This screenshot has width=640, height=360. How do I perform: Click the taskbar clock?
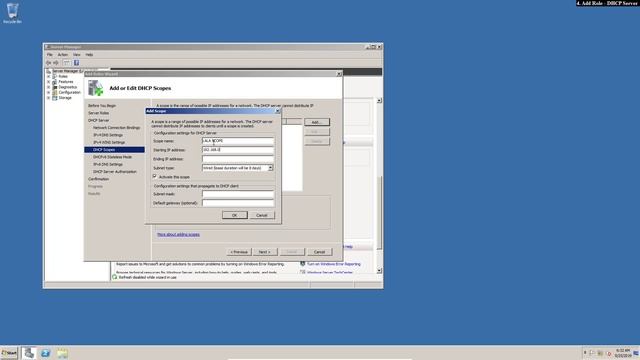(x=623, y=353)
